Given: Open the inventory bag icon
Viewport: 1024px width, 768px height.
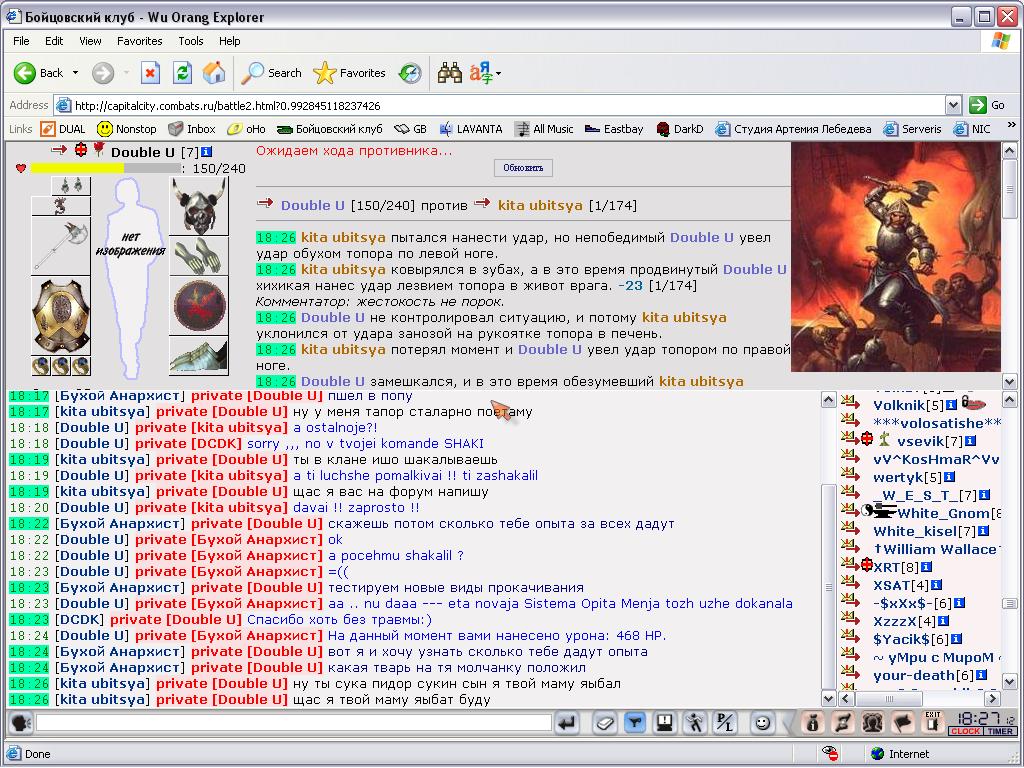Looking at the screenshot, I should (x=813, y=723).
